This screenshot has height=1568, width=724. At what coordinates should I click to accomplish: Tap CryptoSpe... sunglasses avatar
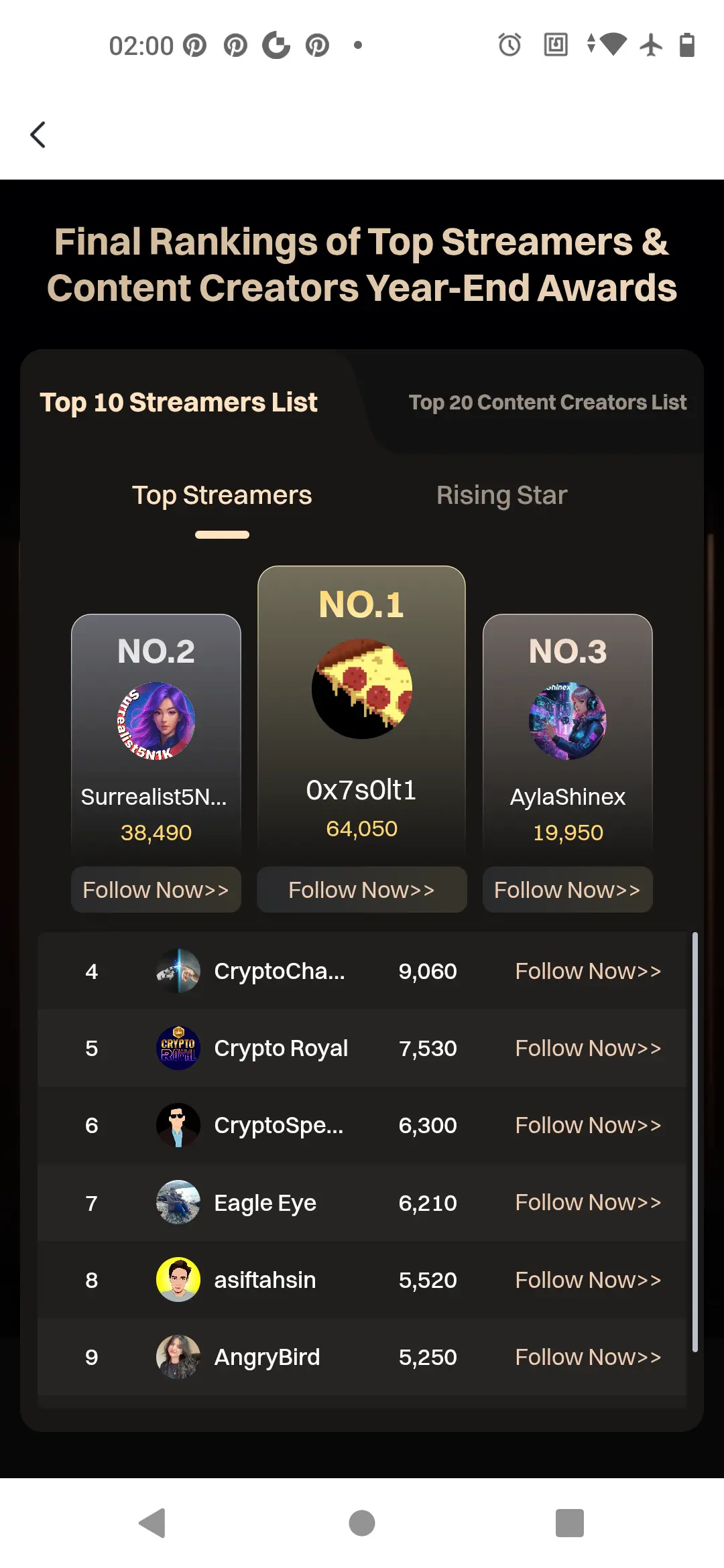[178, 1125]
